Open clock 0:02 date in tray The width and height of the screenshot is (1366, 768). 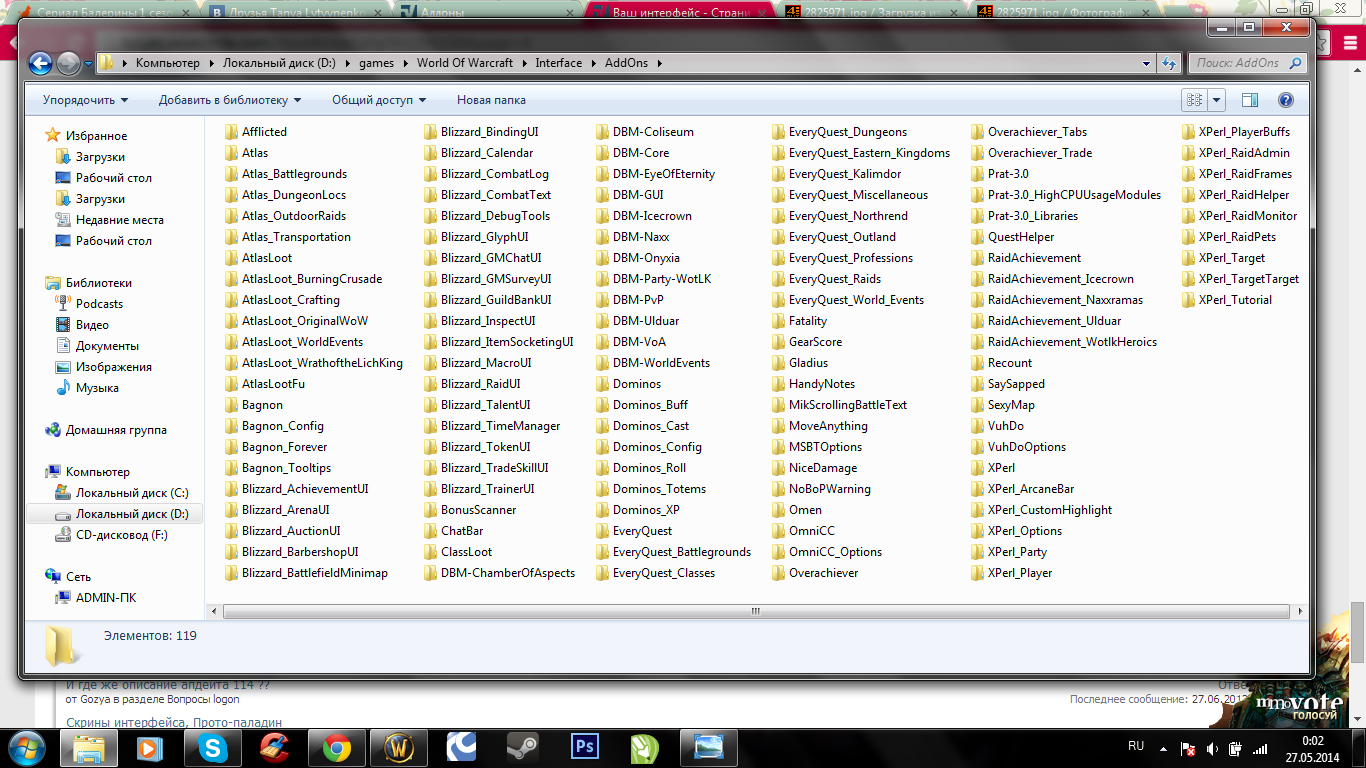tap(1312, 748)
